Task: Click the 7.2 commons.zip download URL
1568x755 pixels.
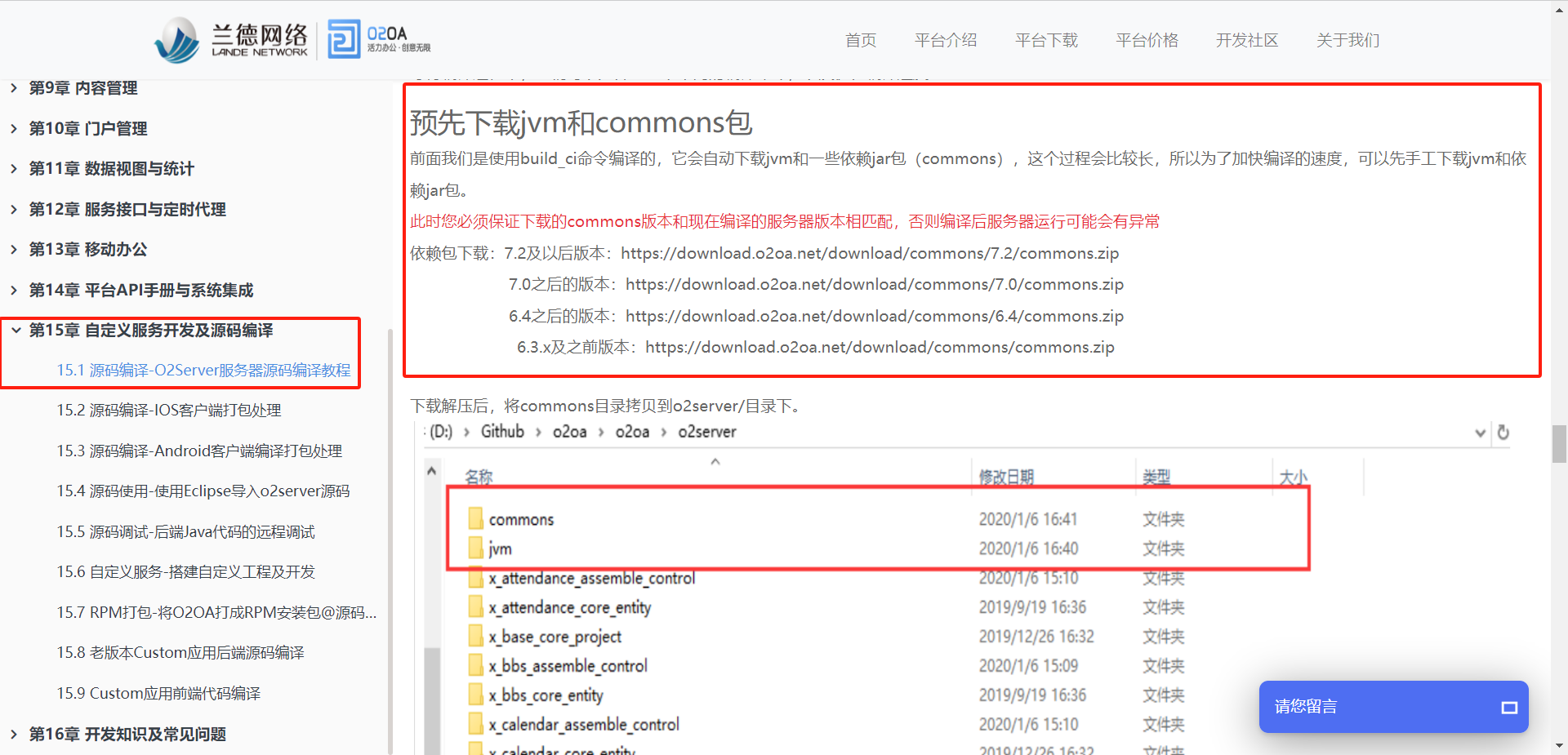Action: pyautogui.click(x=870, y=253)
